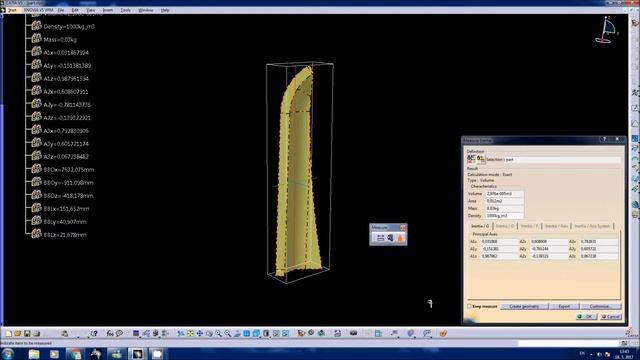640x360 pixels.
Task: Select the A1x=0,031867934 tree entry
Action: 66,53
